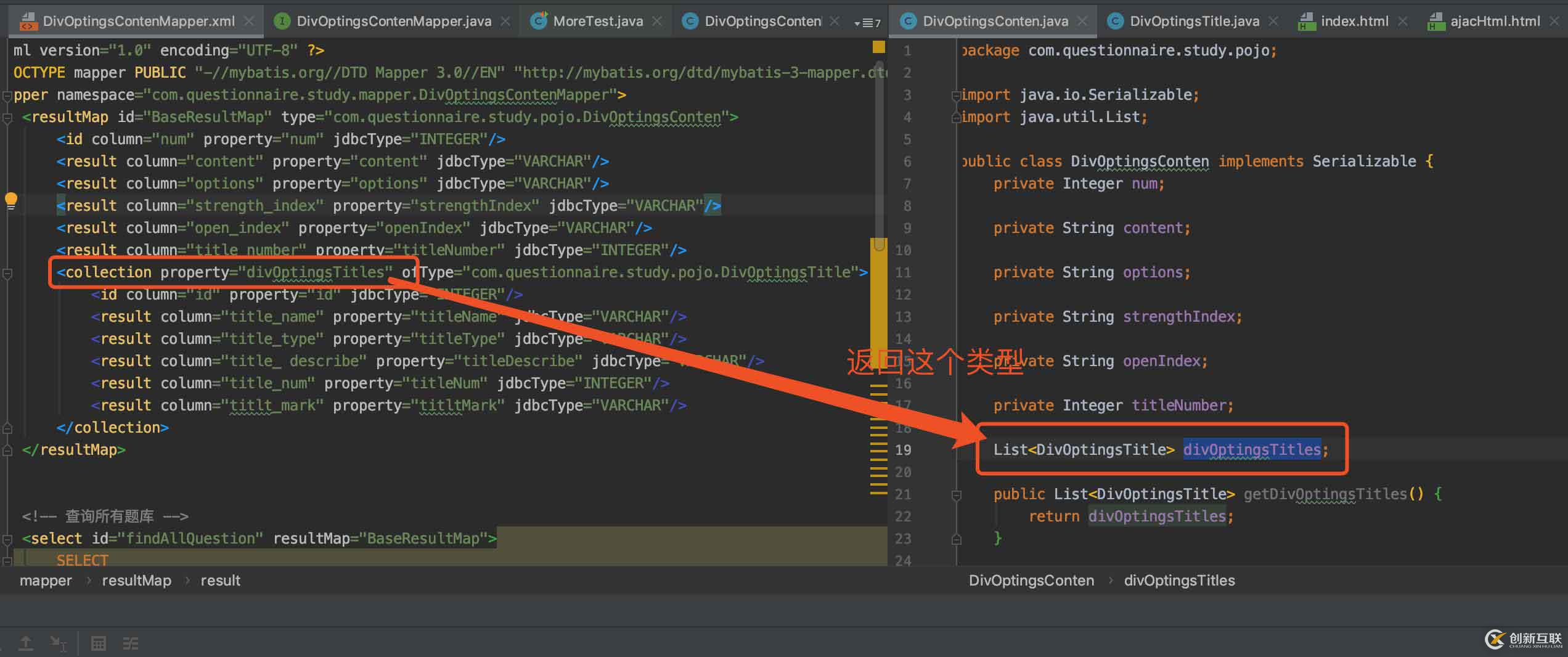Switch to the index.html tab
Viewport: 1568px width, 657px height.
[x=1354, y=21]
